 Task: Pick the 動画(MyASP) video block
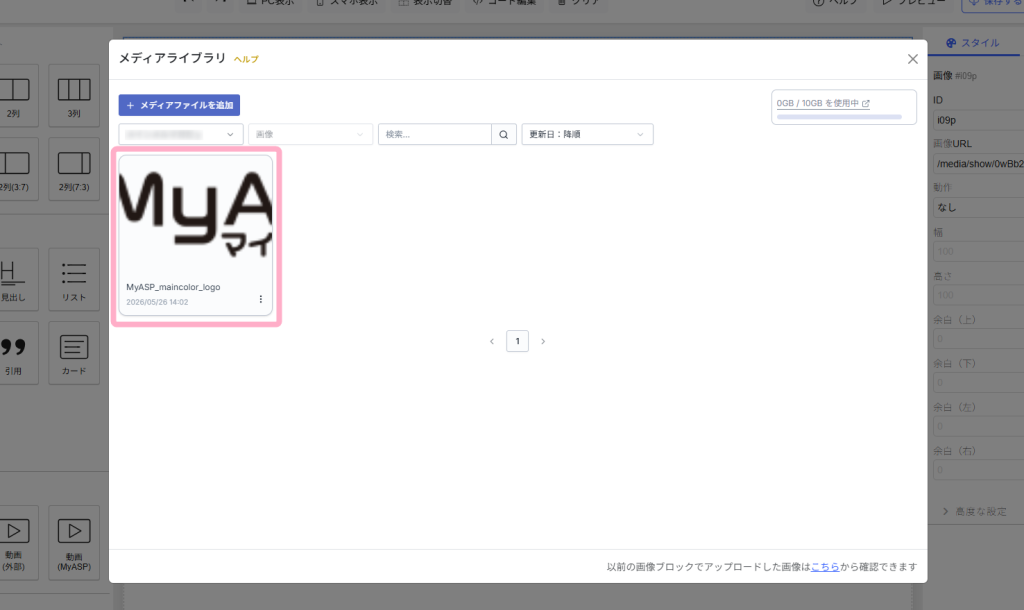point(74,542)
